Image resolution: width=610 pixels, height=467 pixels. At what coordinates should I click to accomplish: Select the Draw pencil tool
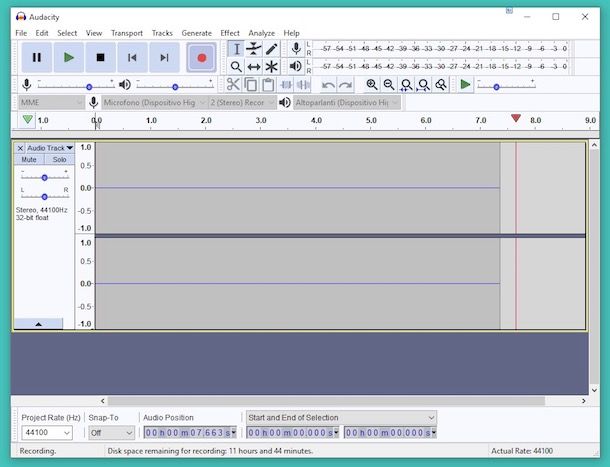pos(271,49)
